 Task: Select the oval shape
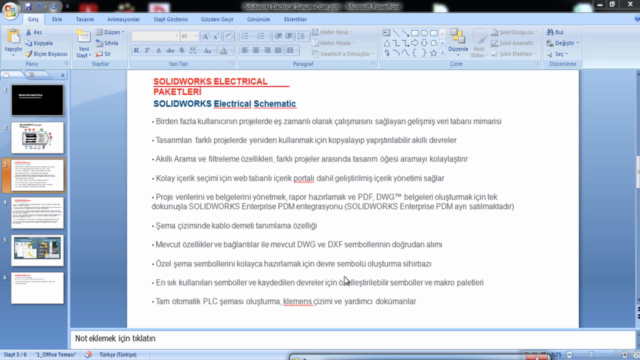click(424, 33)
